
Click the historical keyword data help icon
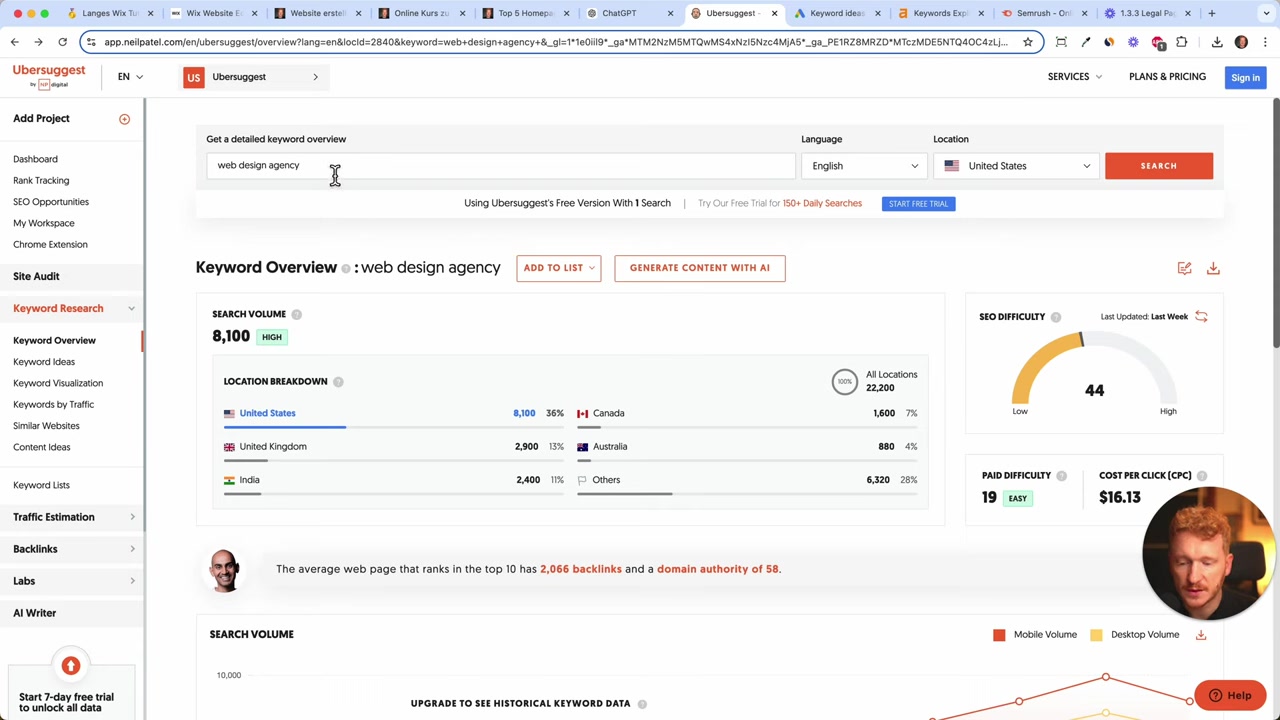click(642, 704)
